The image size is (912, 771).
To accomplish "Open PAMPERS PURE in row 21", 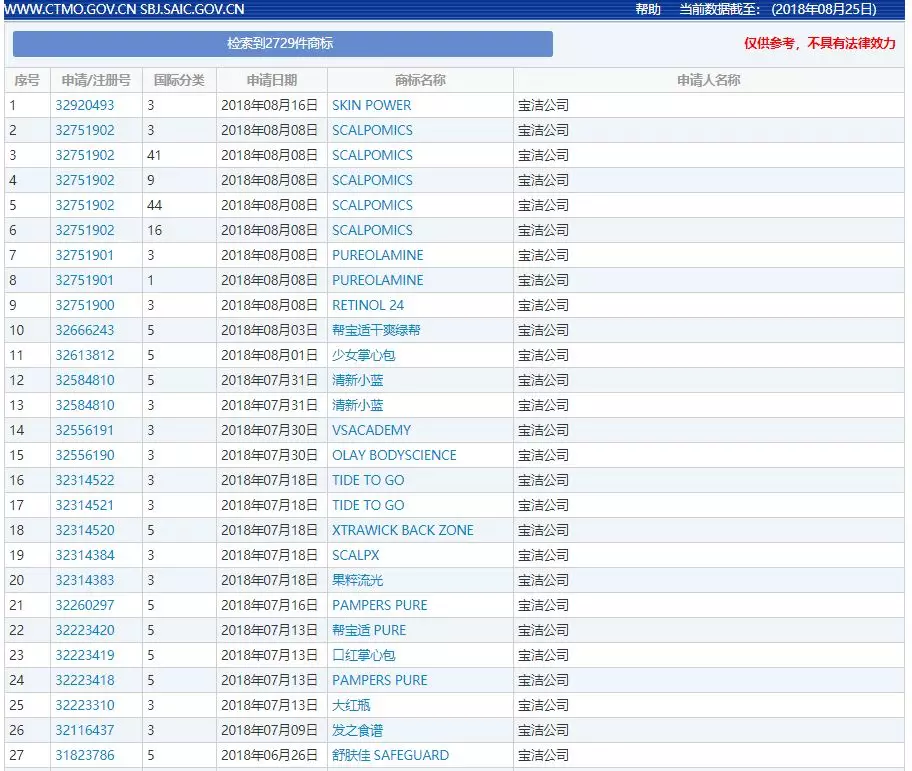I will tap(380, 605).
